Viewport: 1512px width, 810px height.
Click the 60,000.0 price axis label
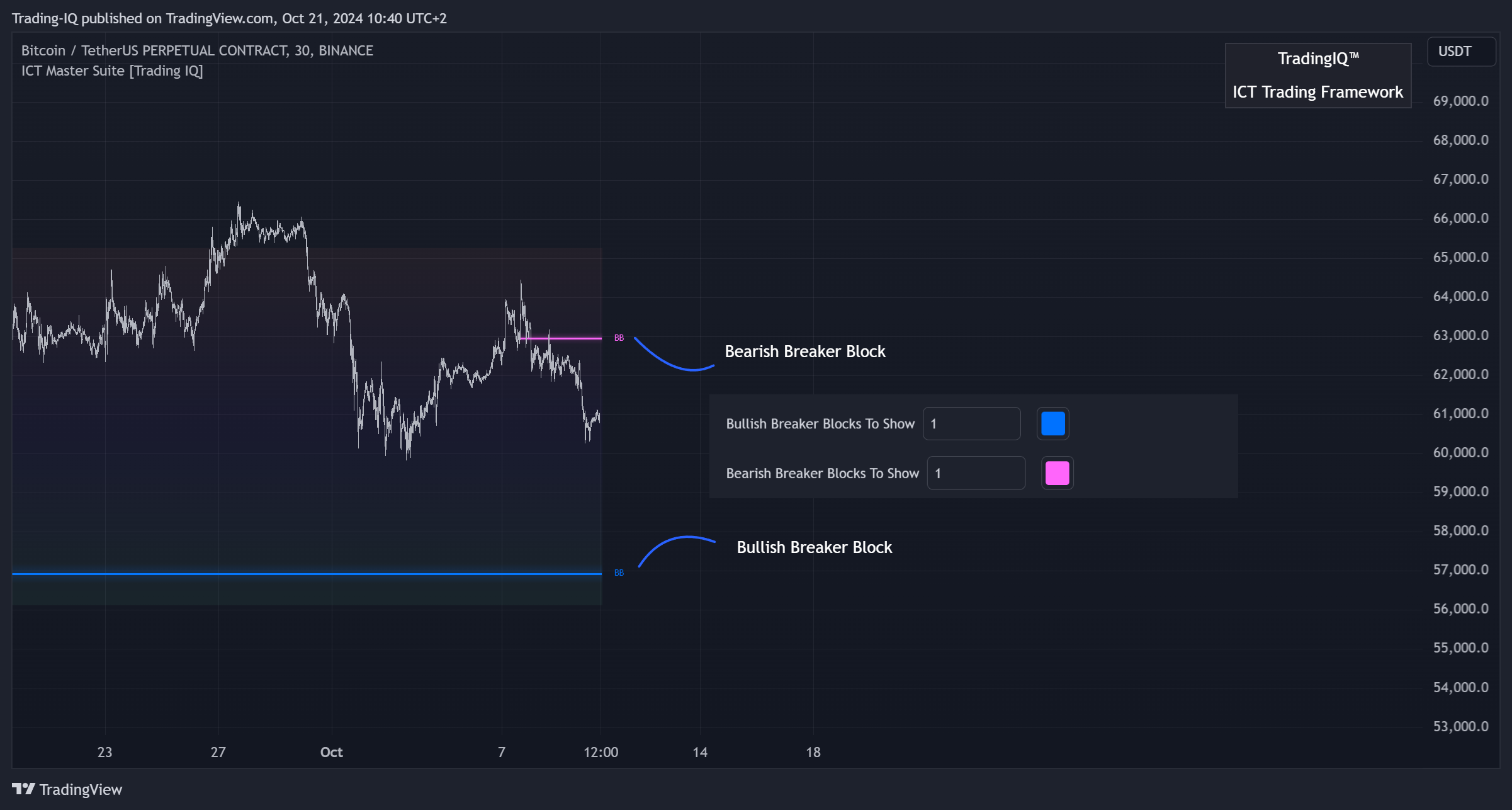[1460, 452]
